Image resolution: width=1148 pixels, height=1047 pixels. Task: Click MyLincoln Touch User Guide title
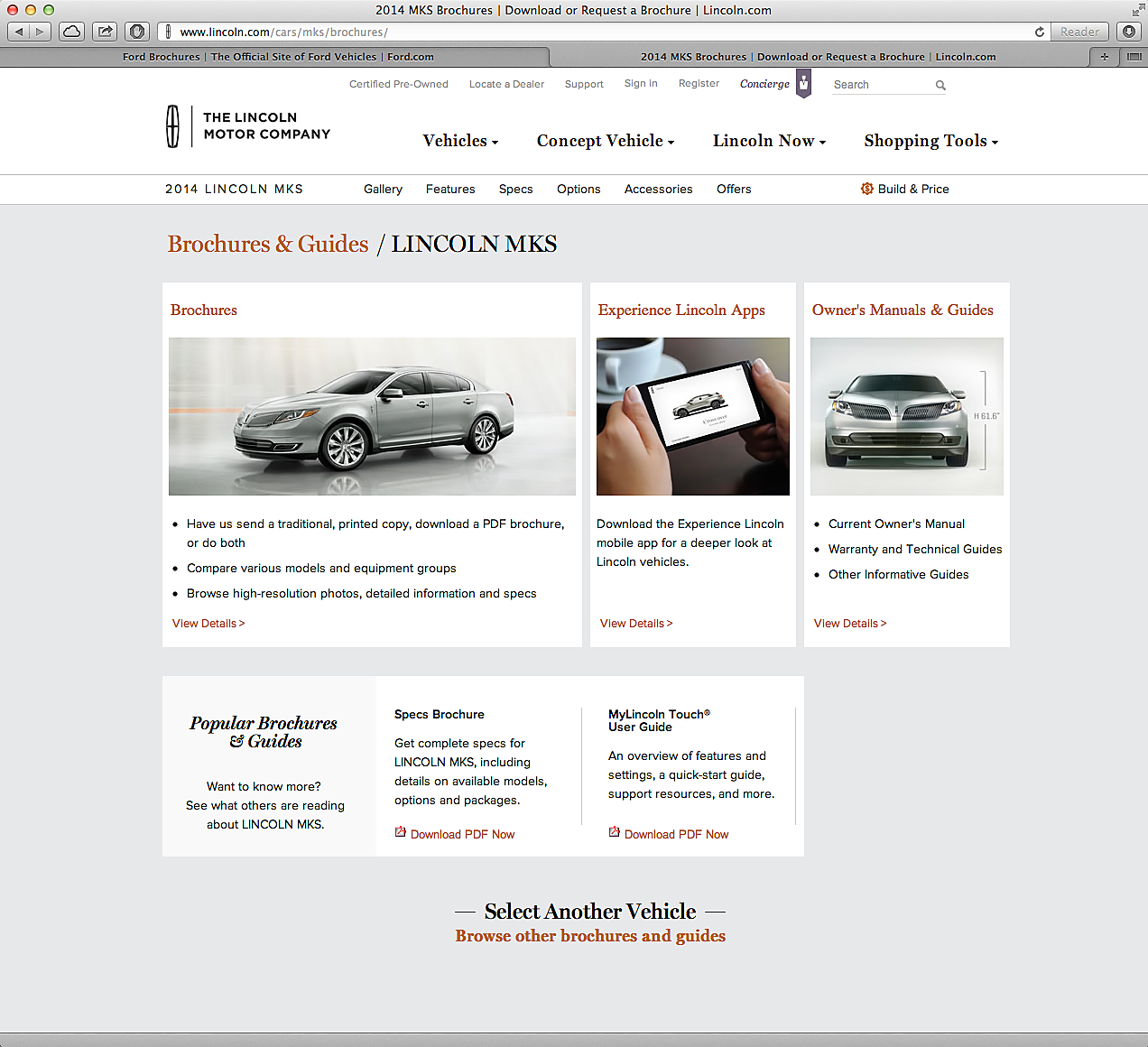659,720
